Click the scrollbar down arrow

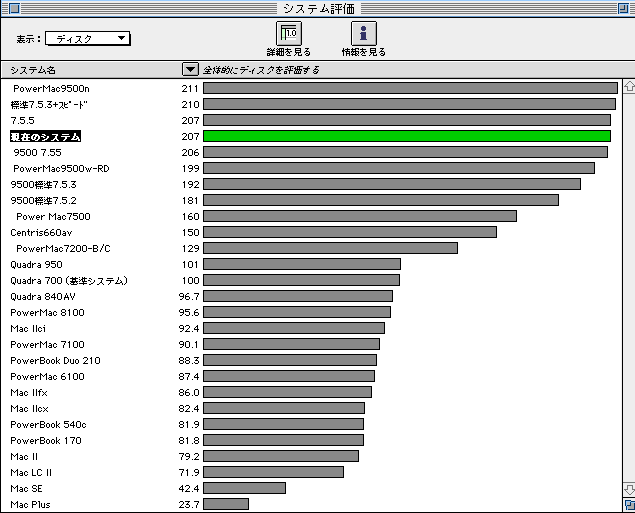(x=627, y=489)
